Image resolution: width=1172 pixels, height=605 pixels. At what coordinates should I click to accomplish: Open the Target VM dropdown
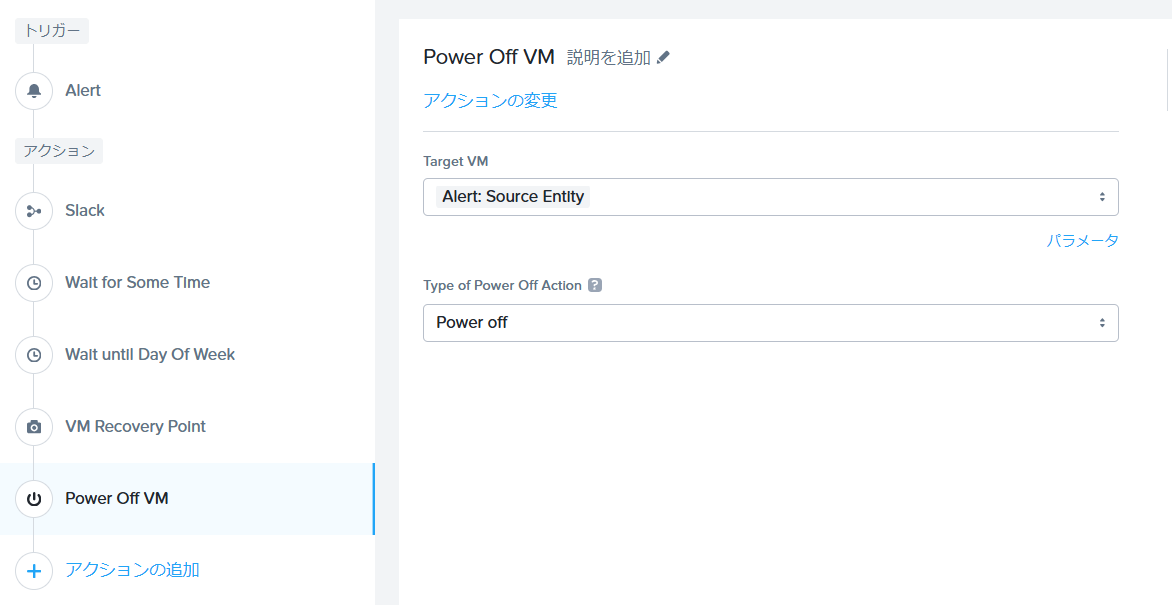(771, 197)
